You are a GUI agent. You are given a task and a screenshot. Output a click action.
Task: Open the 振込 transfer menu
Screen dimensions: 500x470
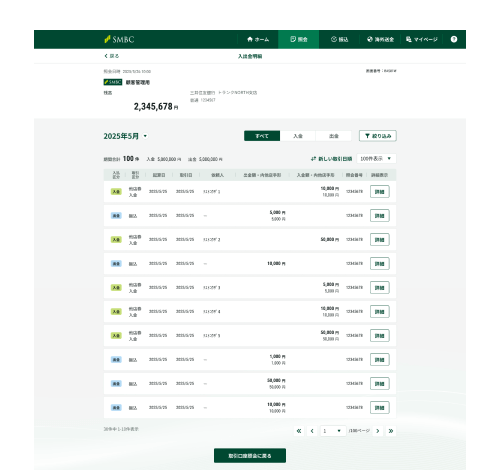(339, 39)
